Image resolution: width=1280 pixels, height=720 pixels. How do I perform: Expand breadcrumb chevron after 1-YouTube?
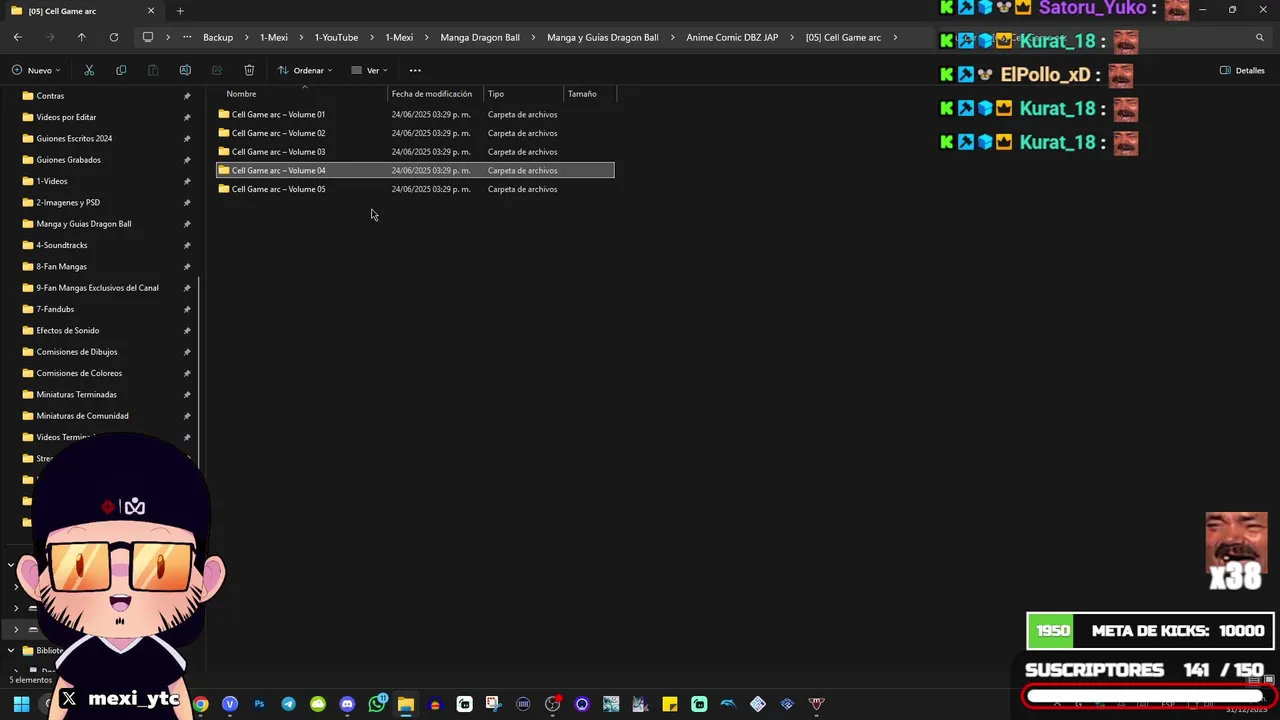coord(372,38)
